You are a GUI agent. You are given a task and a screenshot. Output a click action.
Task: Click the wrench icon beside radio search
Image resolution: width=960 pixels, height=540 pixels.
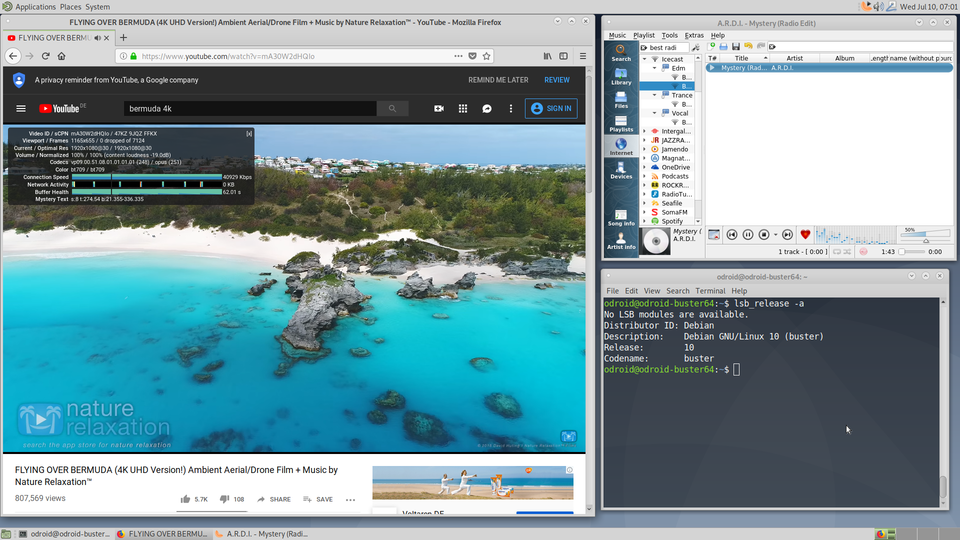click(696, 47)
